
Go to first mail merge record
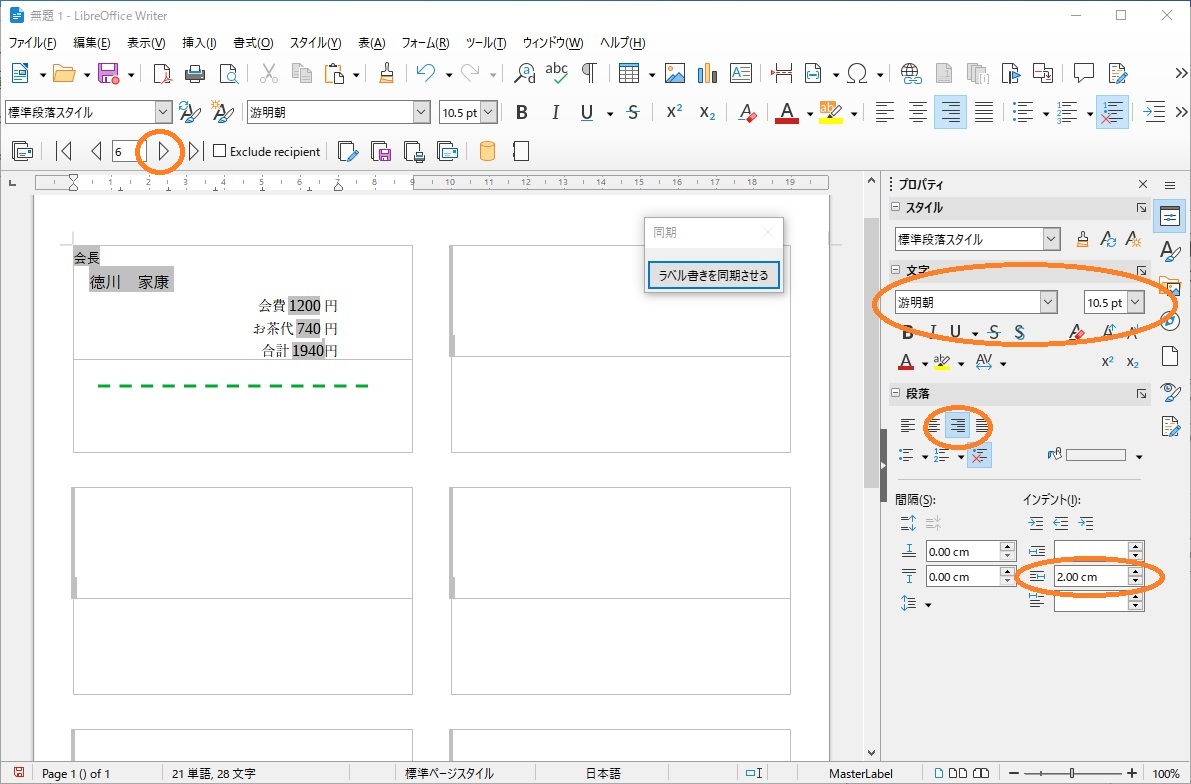(x=65, y=151)
